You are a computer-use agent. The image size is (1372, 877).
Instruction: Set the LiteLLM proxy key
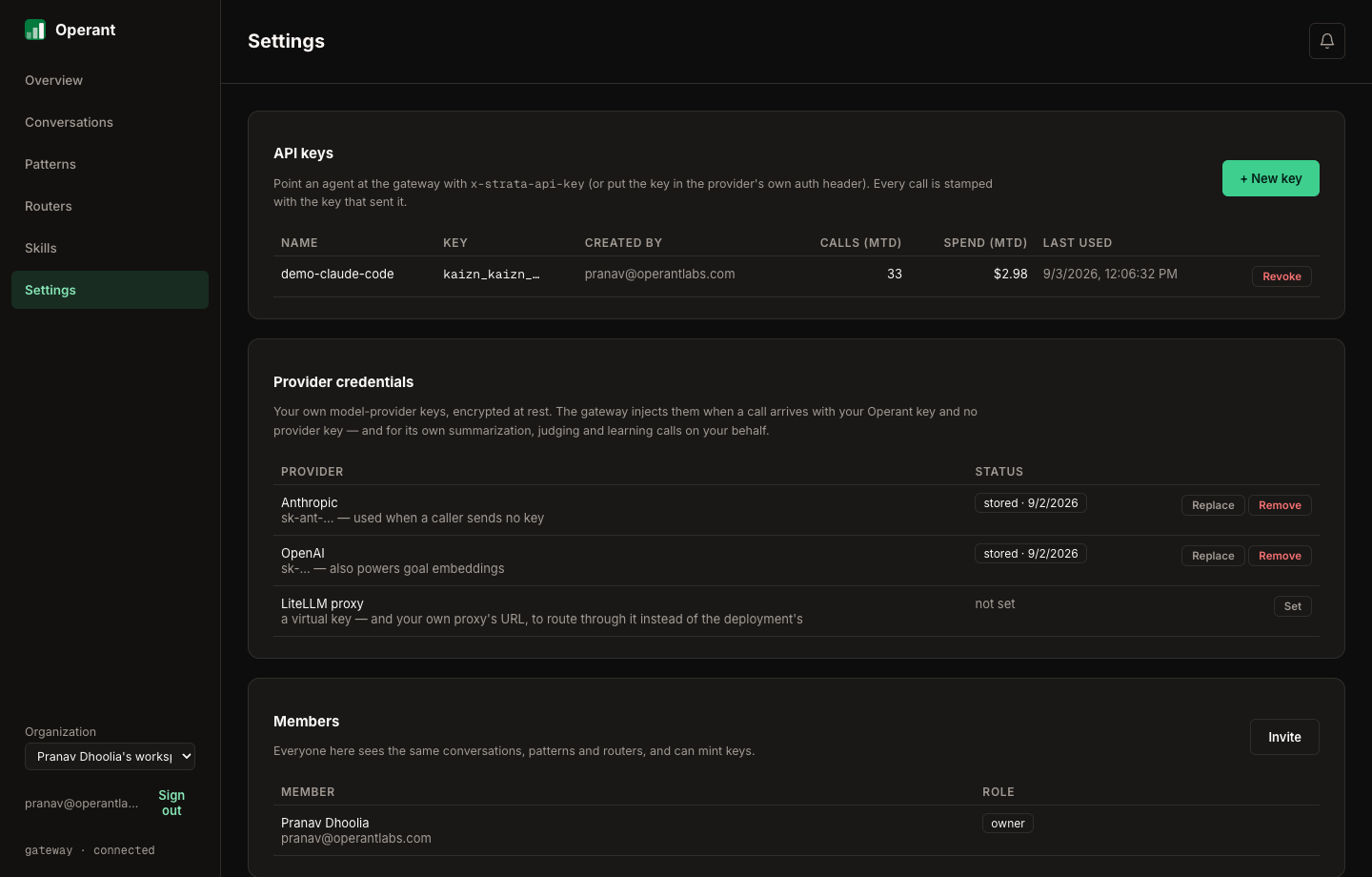click(x=1293, y=606)
